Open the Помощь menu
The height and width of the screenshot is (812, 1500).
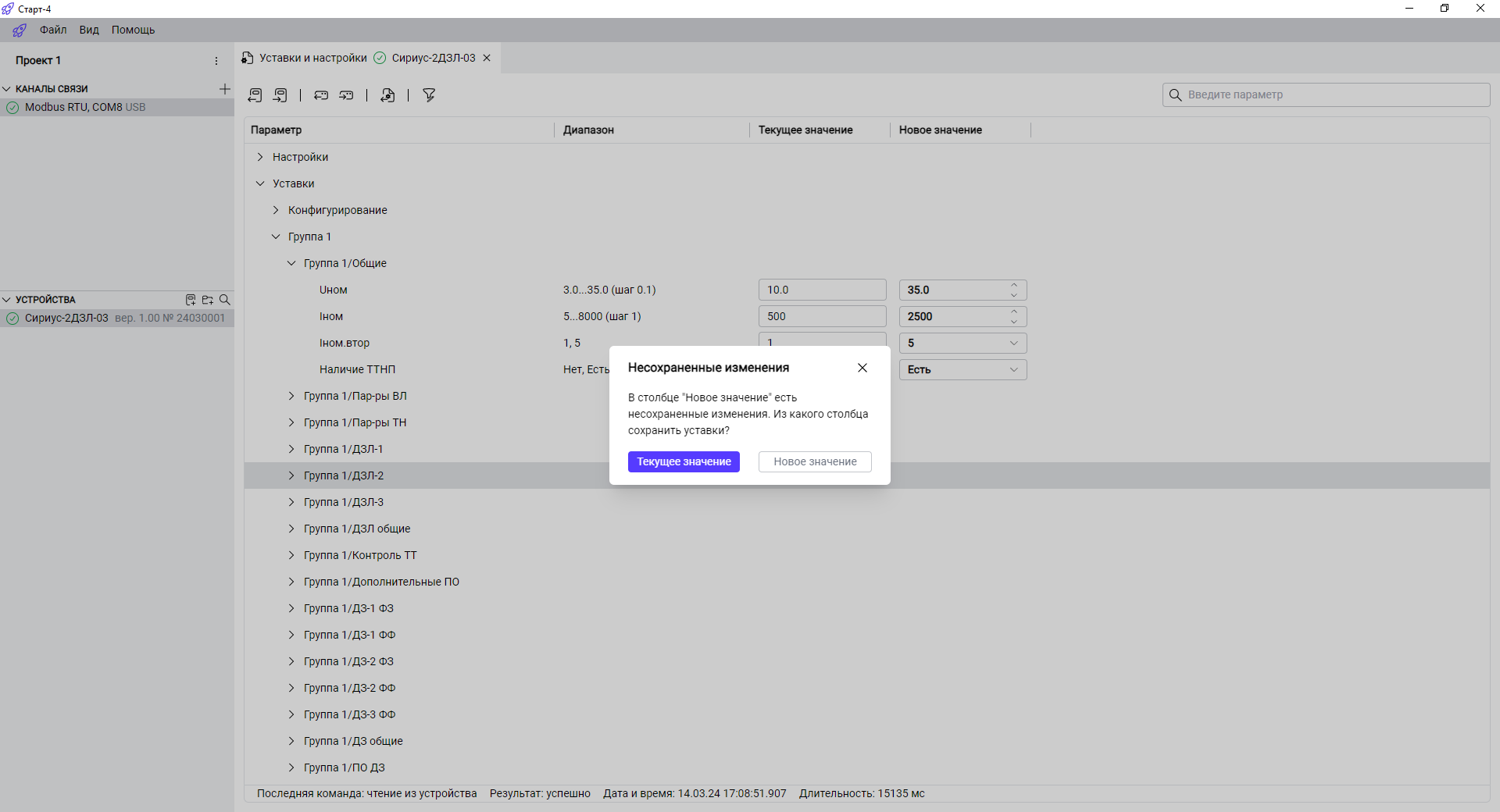tap(133, 30)
